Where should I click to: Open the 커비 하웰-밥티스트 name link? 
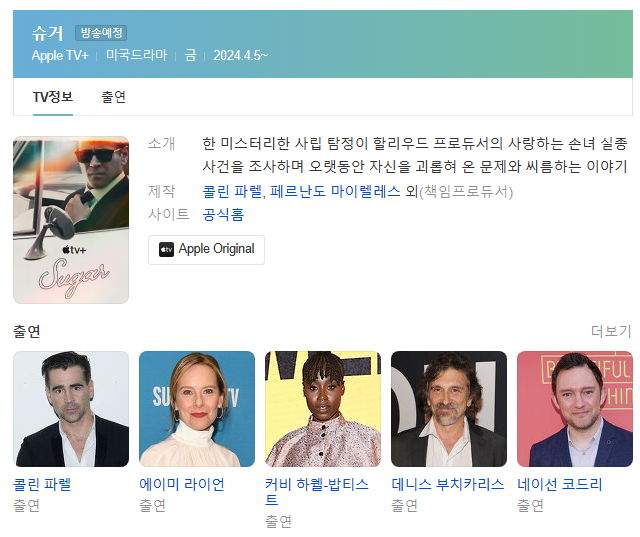tap(316, 491)
